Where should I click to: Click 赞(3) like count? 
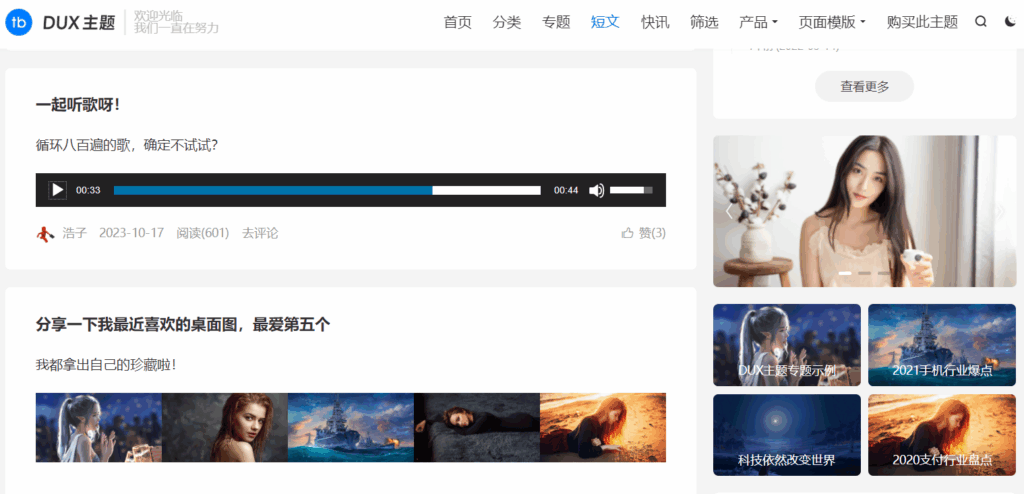click(652, 233)
